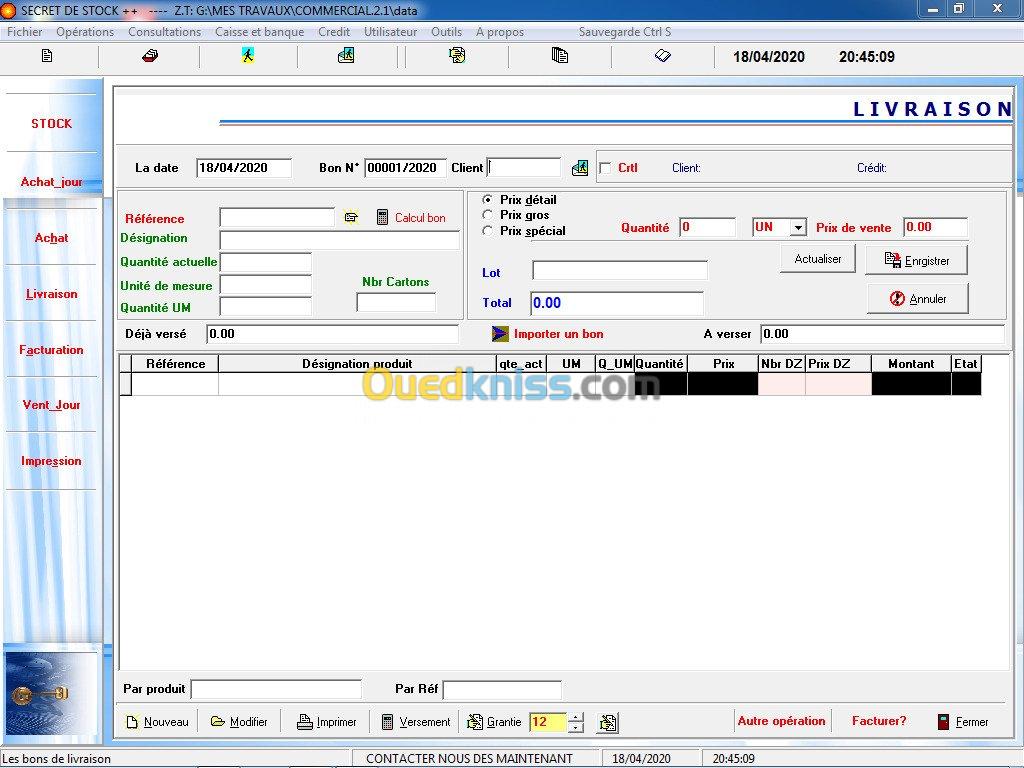The width and height of the screenshot is (1024, 768).
Task: Click the icon right of the Grantie stepper
Action: [607, 722]
